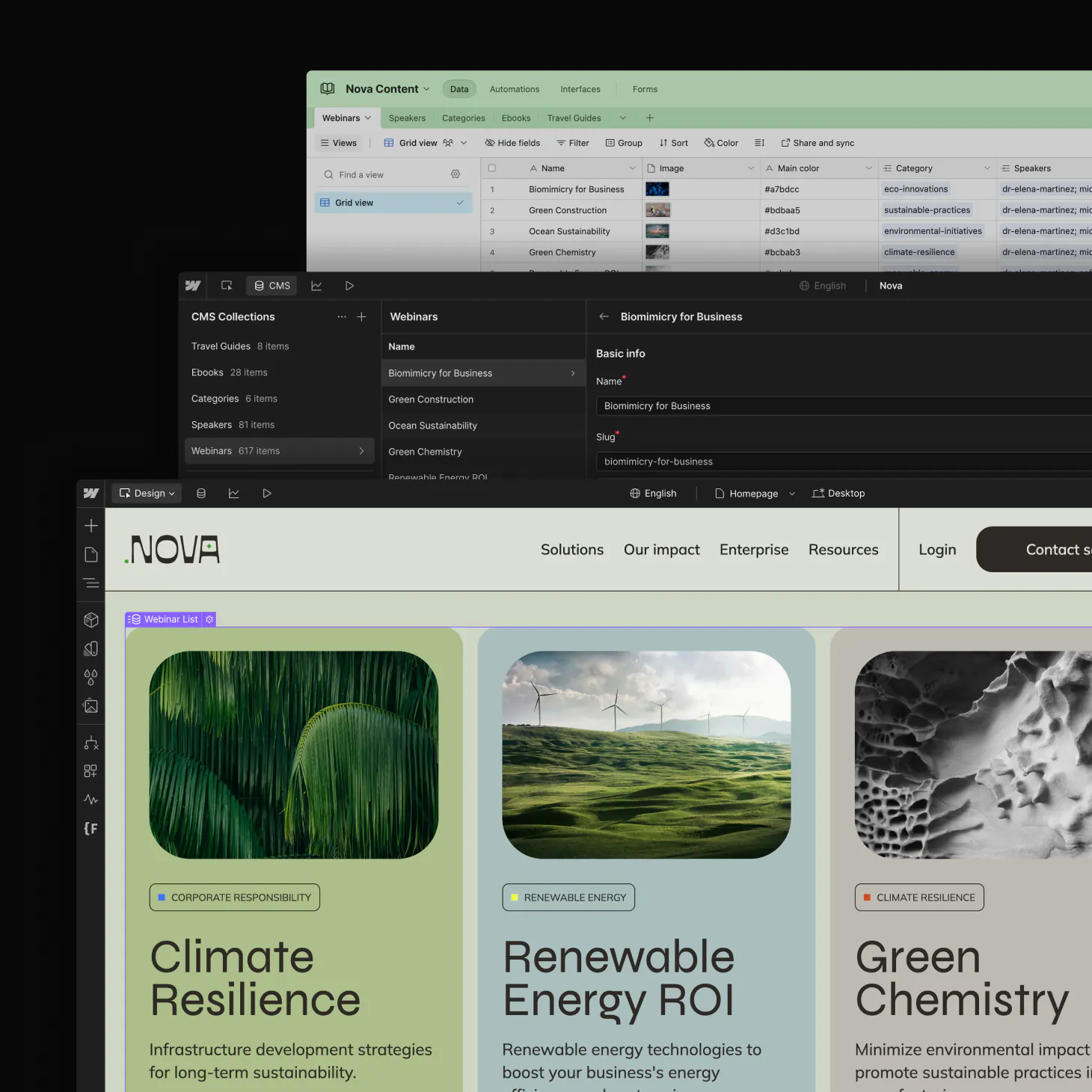Screen dimensions: 1092x1092
Task: Open the Speakers table tab
Action: tap(407, 118)
